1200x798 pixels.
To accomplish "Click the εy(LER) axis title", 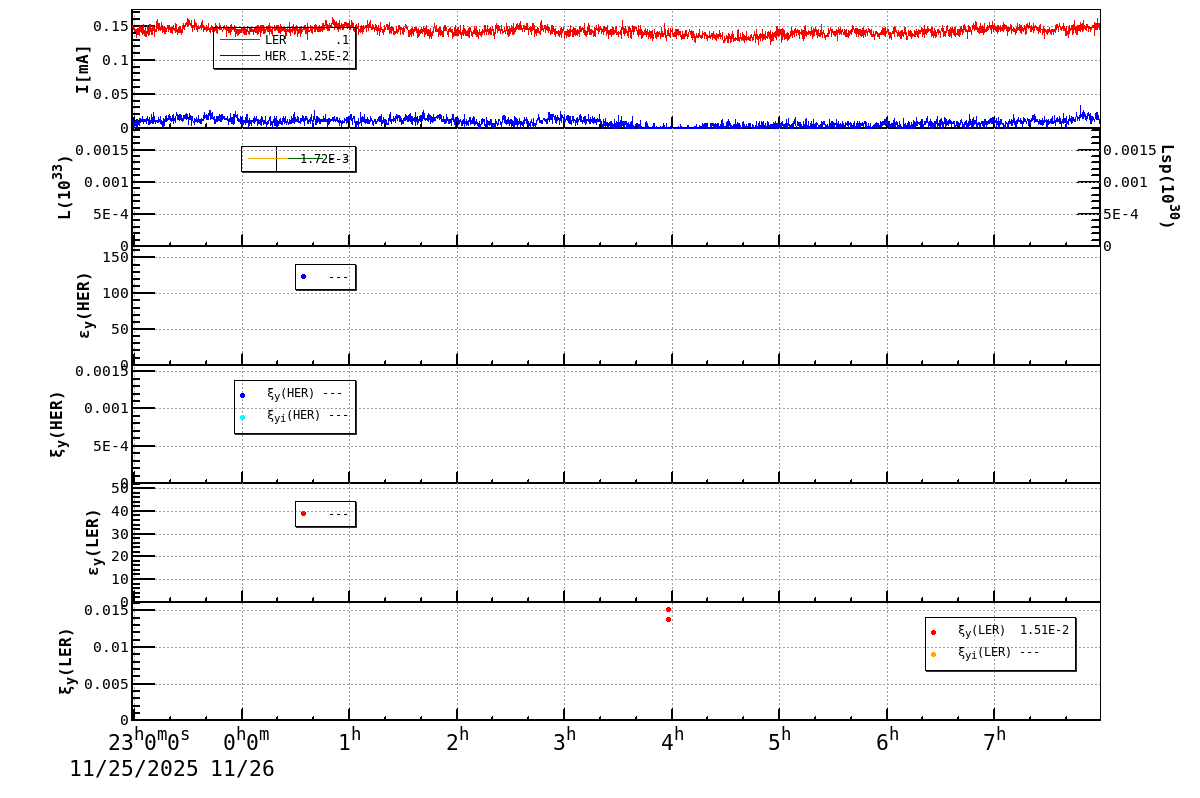I will [95, 542].
